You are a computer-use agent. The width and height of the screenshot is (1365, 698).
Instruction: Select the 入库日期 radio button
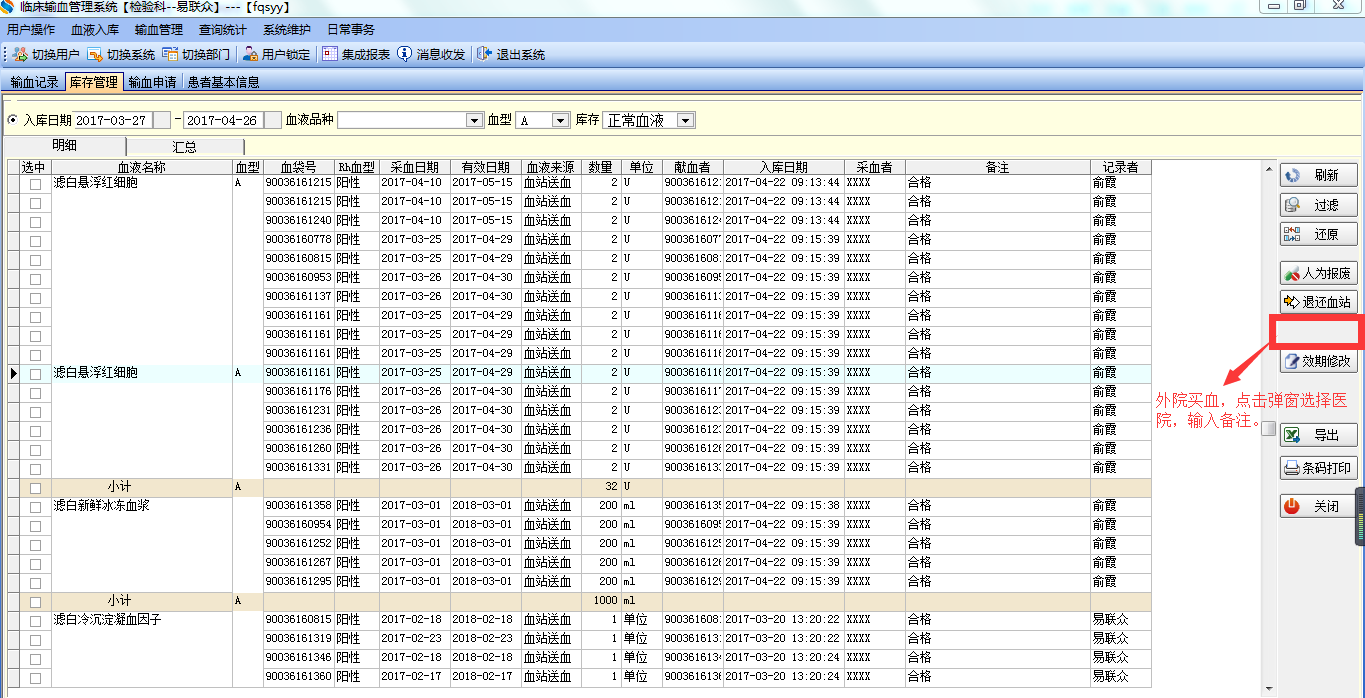(12, 120)
